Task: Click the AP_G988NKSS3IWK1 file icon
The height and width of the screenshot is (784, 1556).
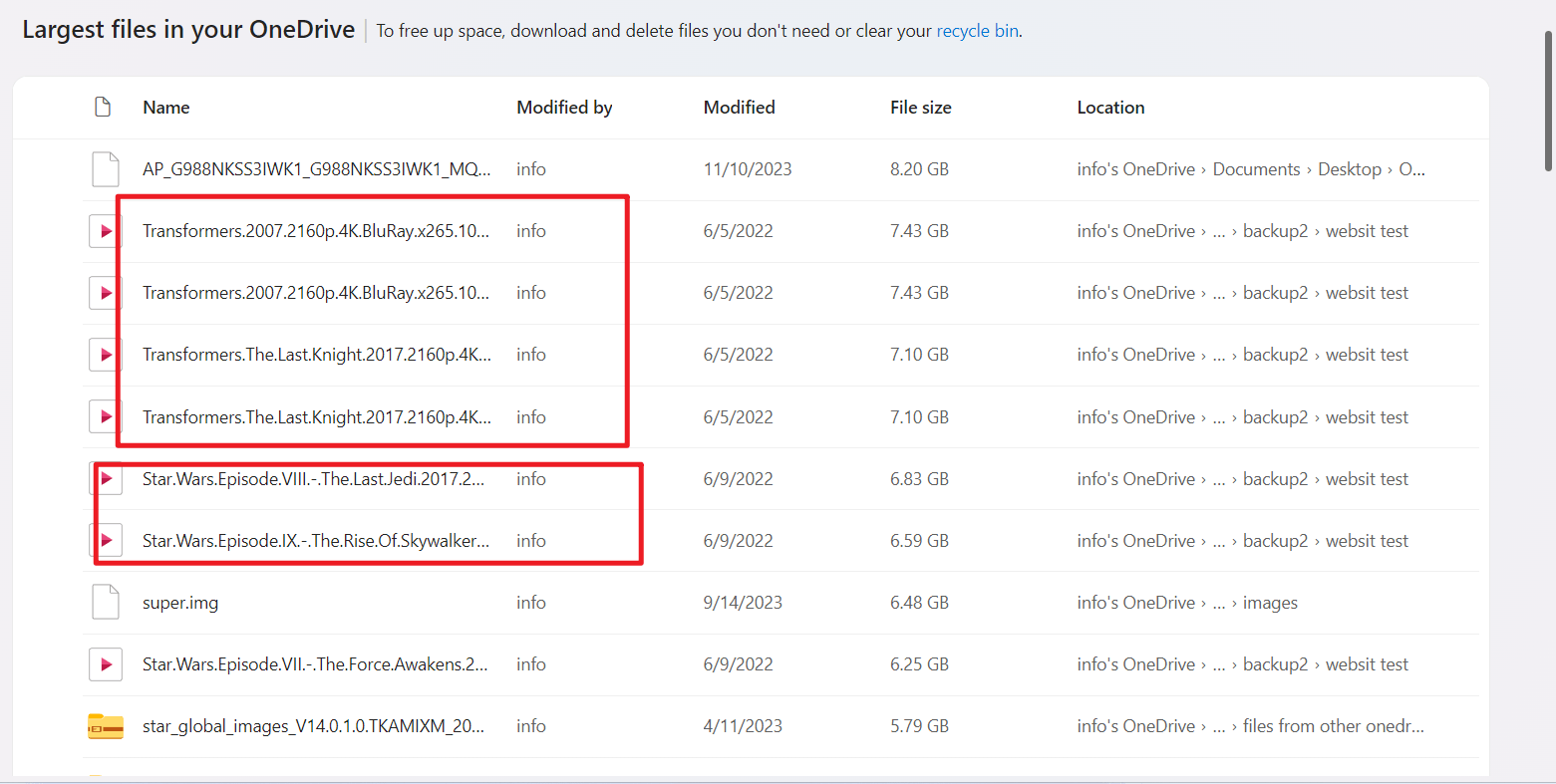Action: (x=106, y=169)
